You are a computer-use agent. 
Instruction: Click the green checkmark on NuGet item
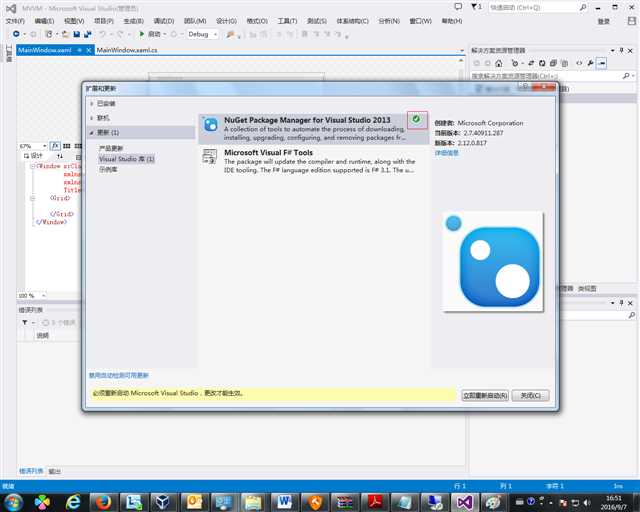click(x=416, y=119)
